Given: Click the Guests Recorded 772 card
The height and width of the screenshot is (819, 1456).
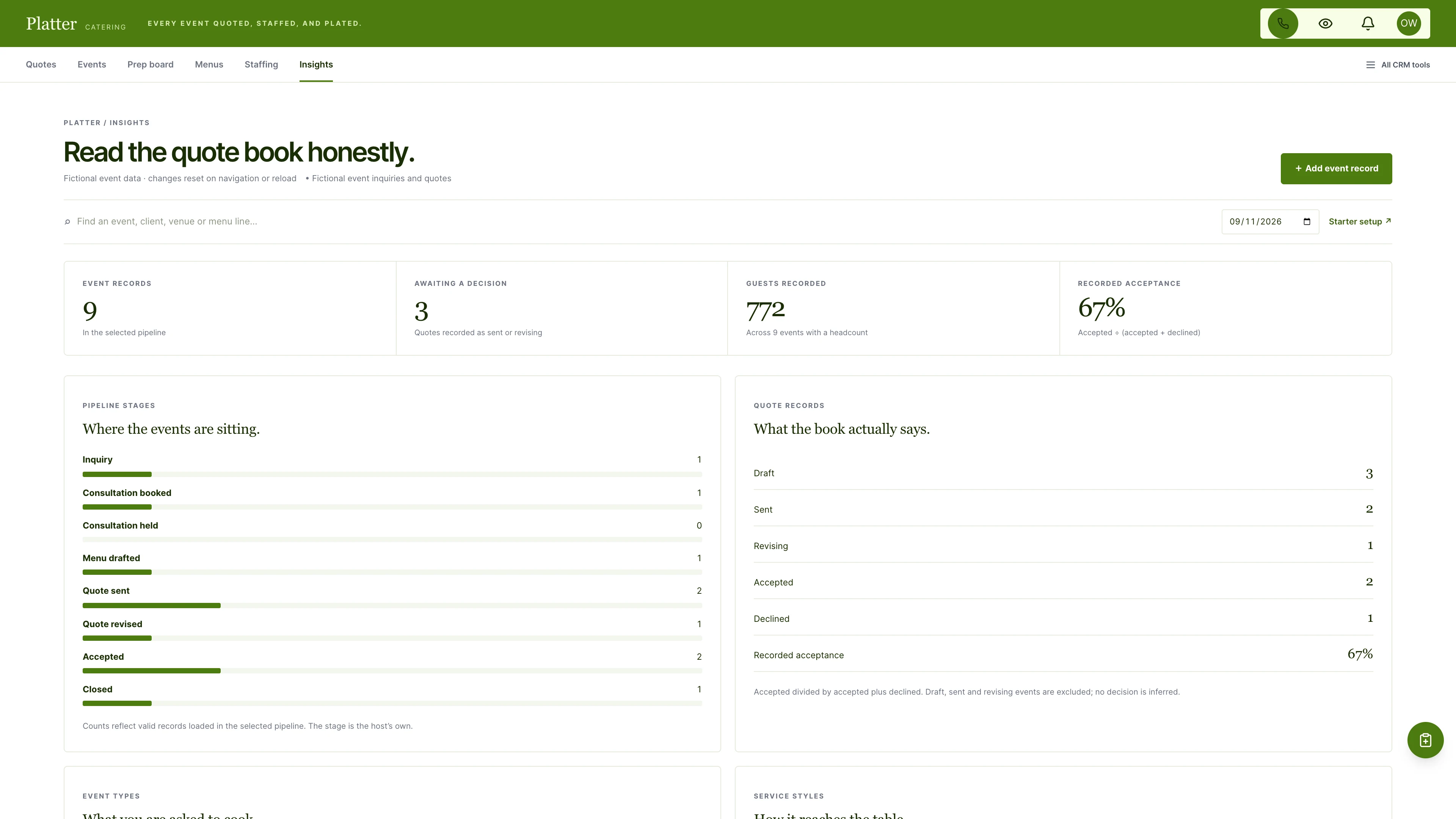Looking at the screenshot, I should tap(894, 308).
